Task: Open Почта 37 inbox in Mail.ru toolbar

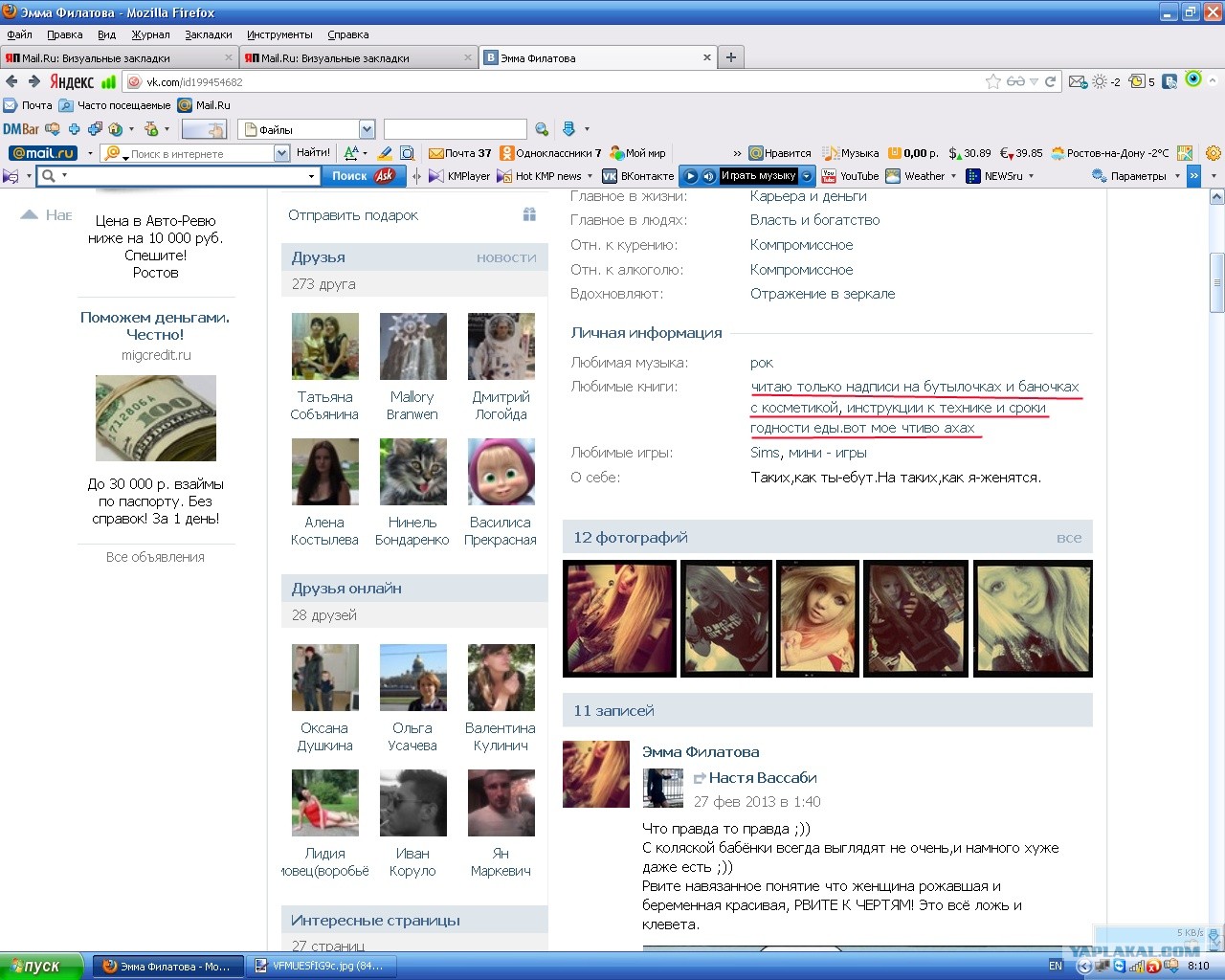Action: point(460,153)
